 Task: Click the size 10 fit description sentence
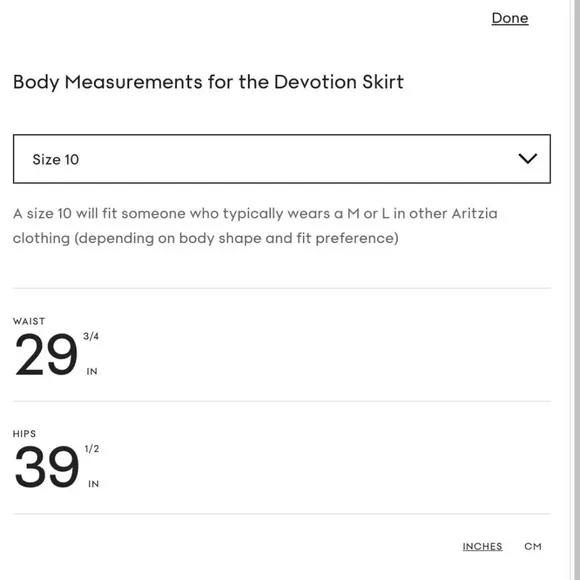[255, 226]
